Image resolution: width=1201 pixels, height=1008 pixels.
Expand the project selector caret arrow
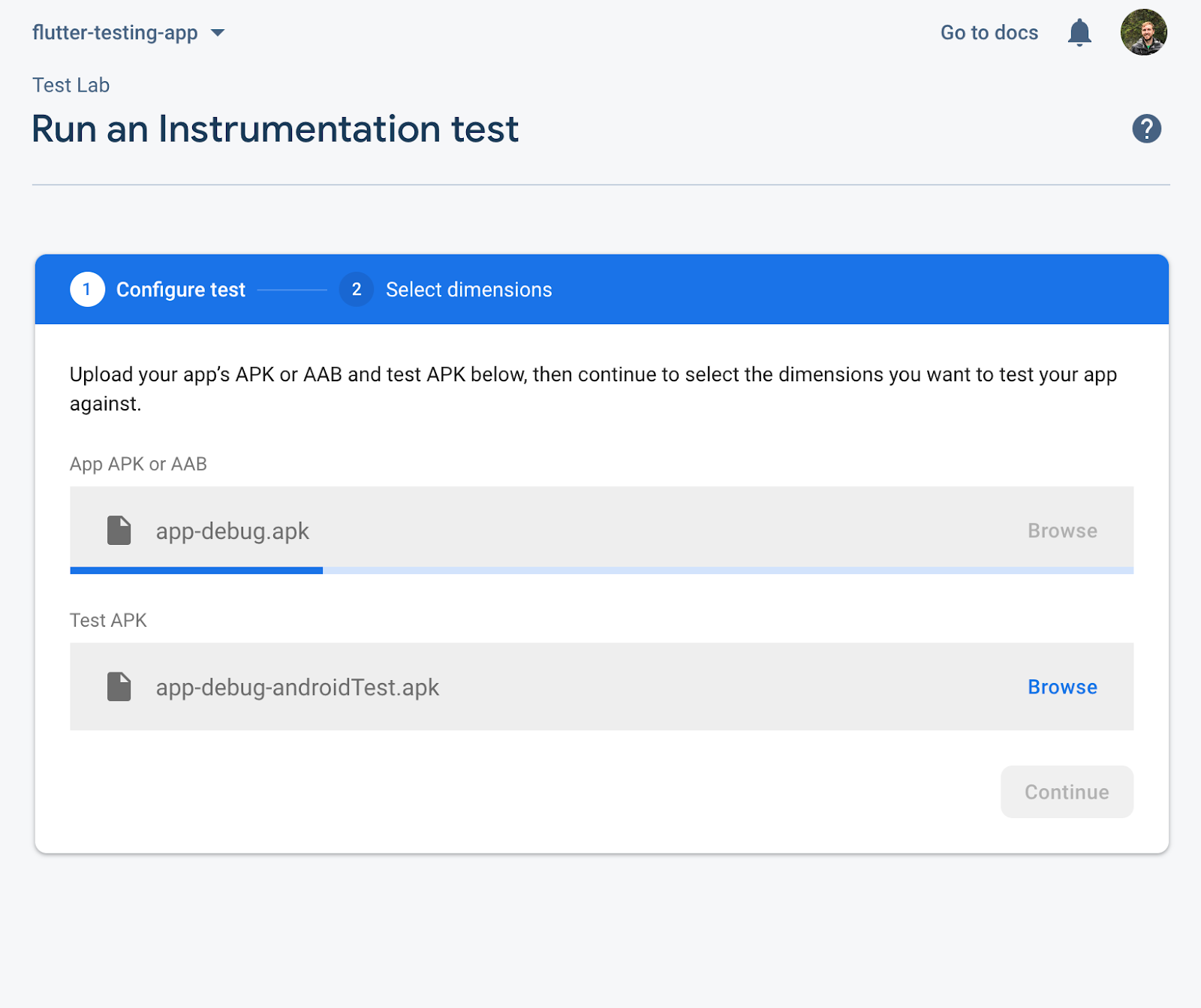218,33
